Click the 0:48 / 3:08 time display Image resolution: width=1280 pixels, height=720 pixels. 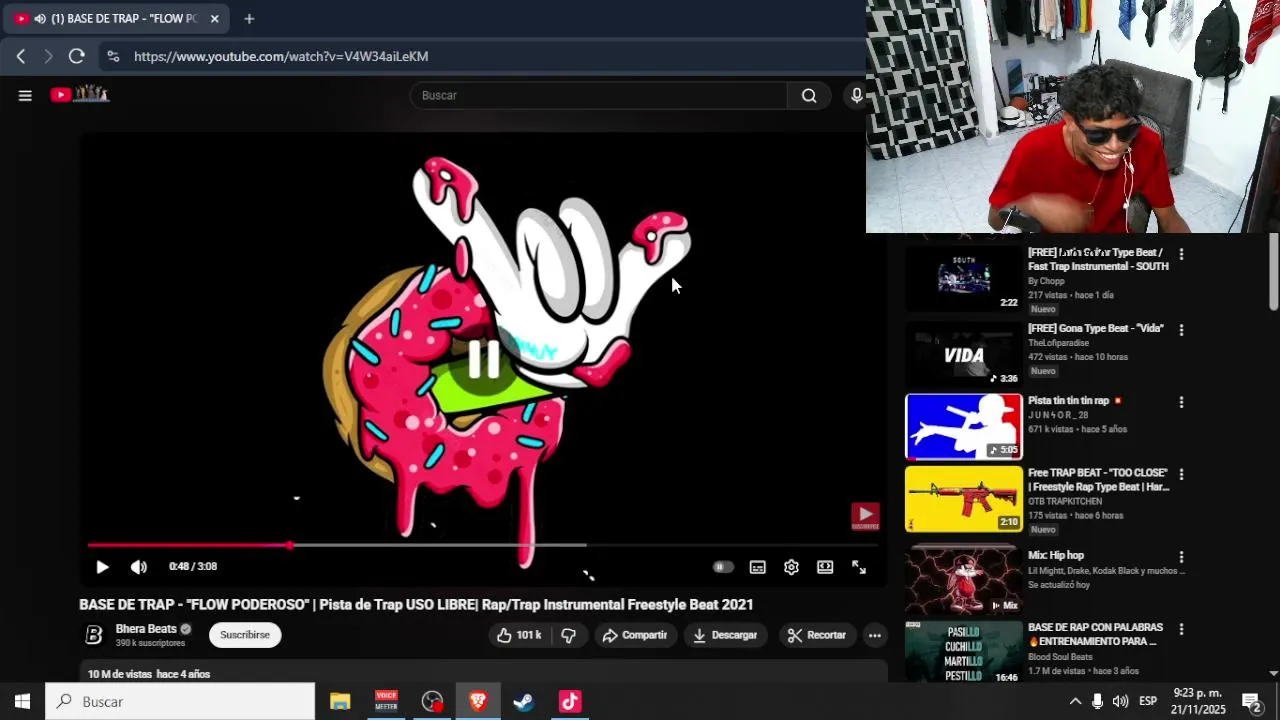[x=193, y=567]
